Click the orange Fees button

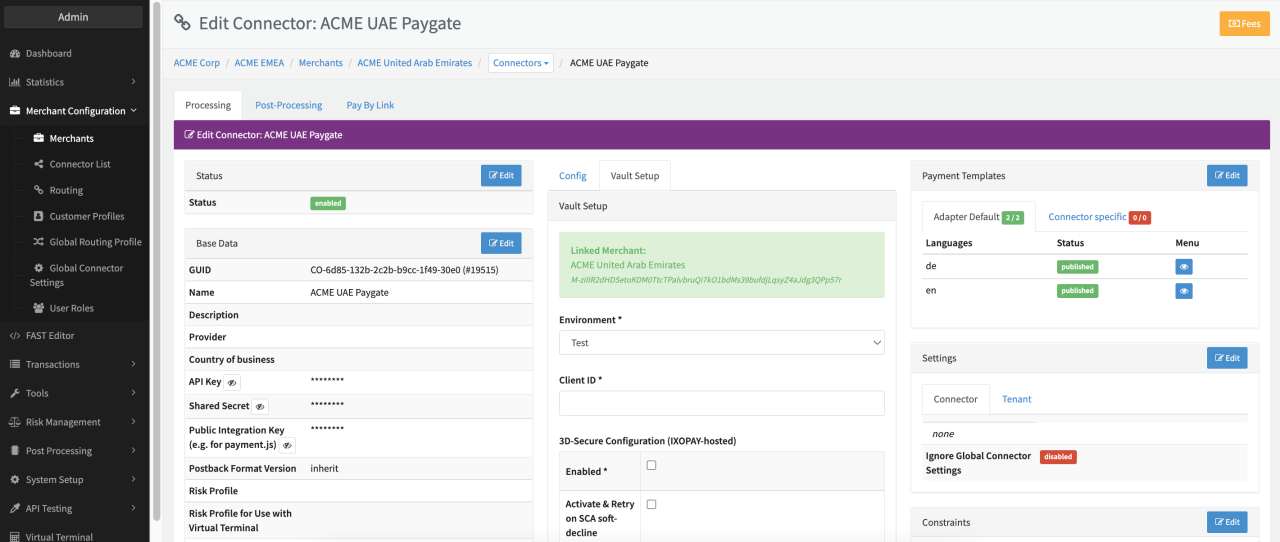pyautogui.click(x=1244, y=23)
